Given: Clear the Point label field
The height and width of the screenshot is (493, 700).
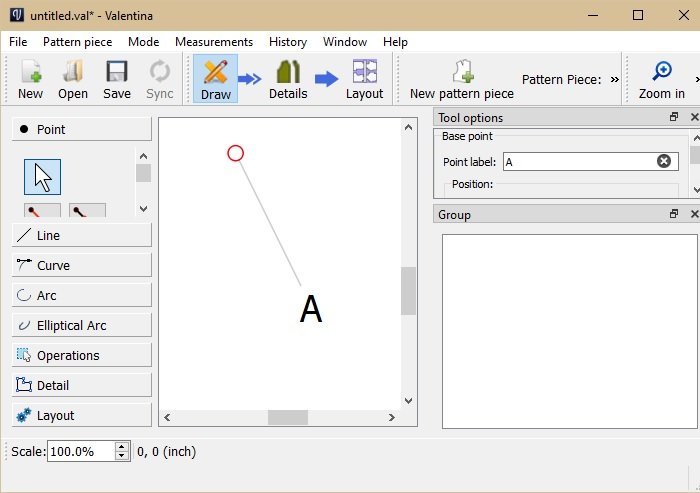Looking at the screenshot, I should (664, 161).
